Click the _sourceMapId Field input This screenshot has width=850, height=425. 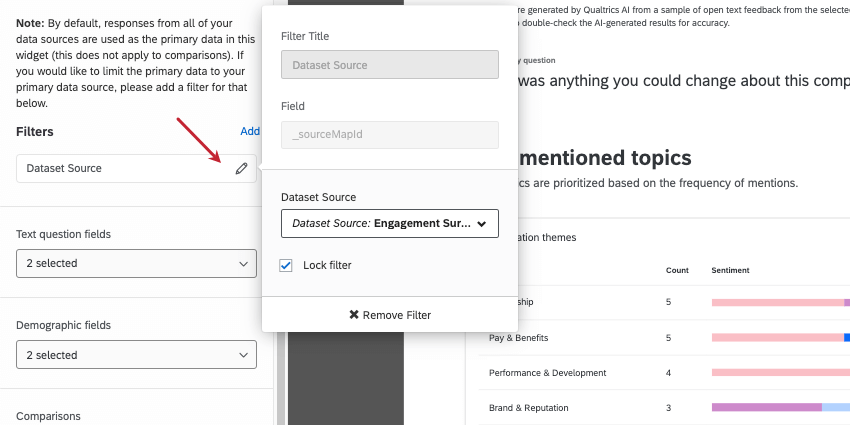tap(390, 135)
